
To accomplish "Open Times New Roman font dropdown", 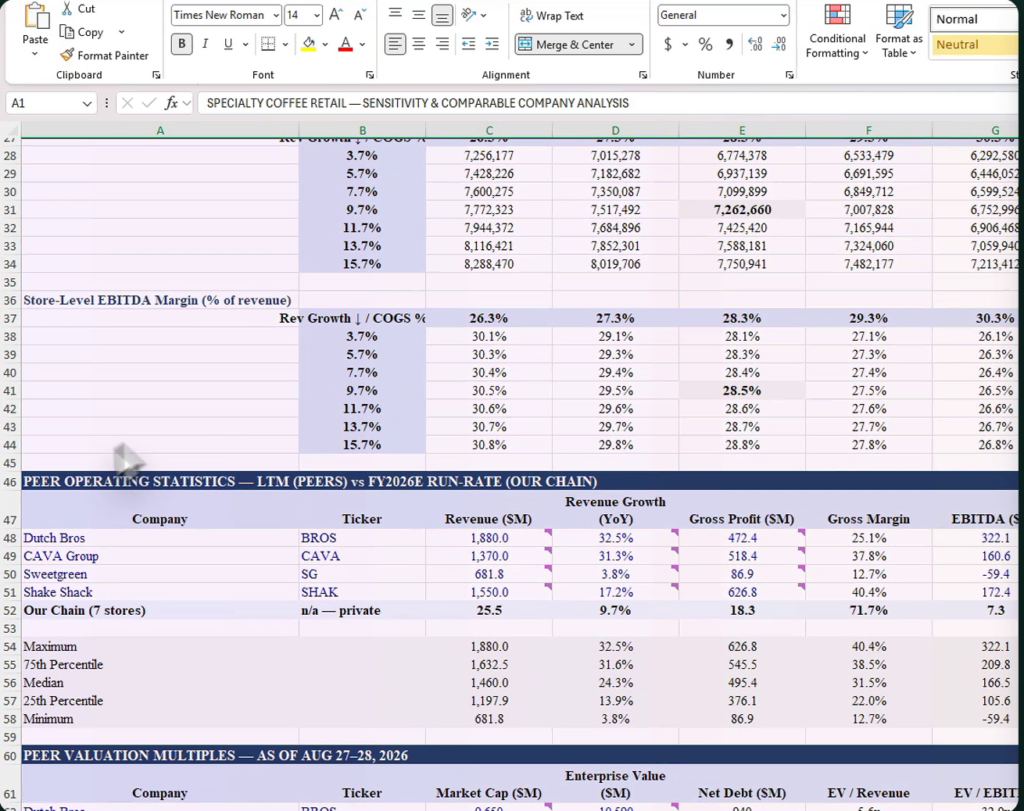I will pos(276,15).
